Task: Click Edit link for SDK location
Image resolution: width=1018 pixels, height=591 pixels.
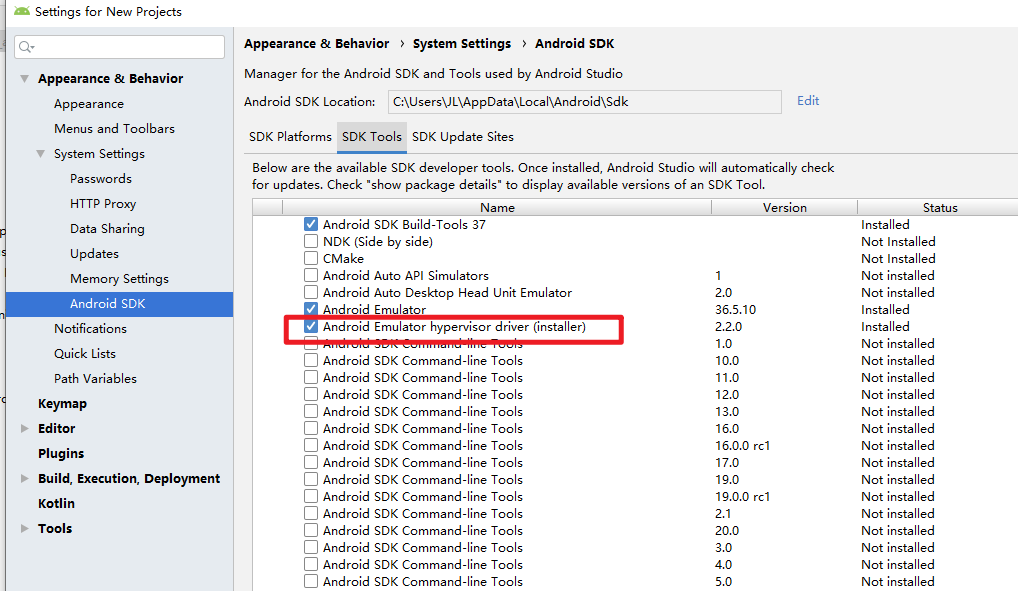Action: click(x=808, y=101)
